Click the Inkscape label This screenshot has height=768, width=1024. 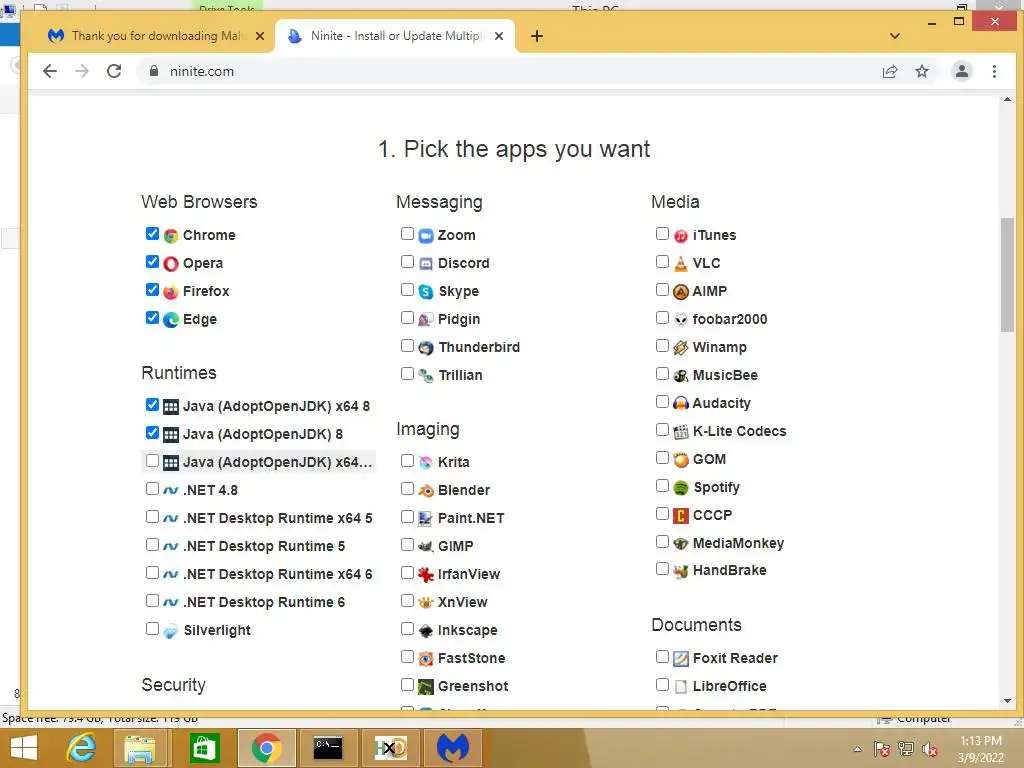pyautogui.click(x=468, y=631)
